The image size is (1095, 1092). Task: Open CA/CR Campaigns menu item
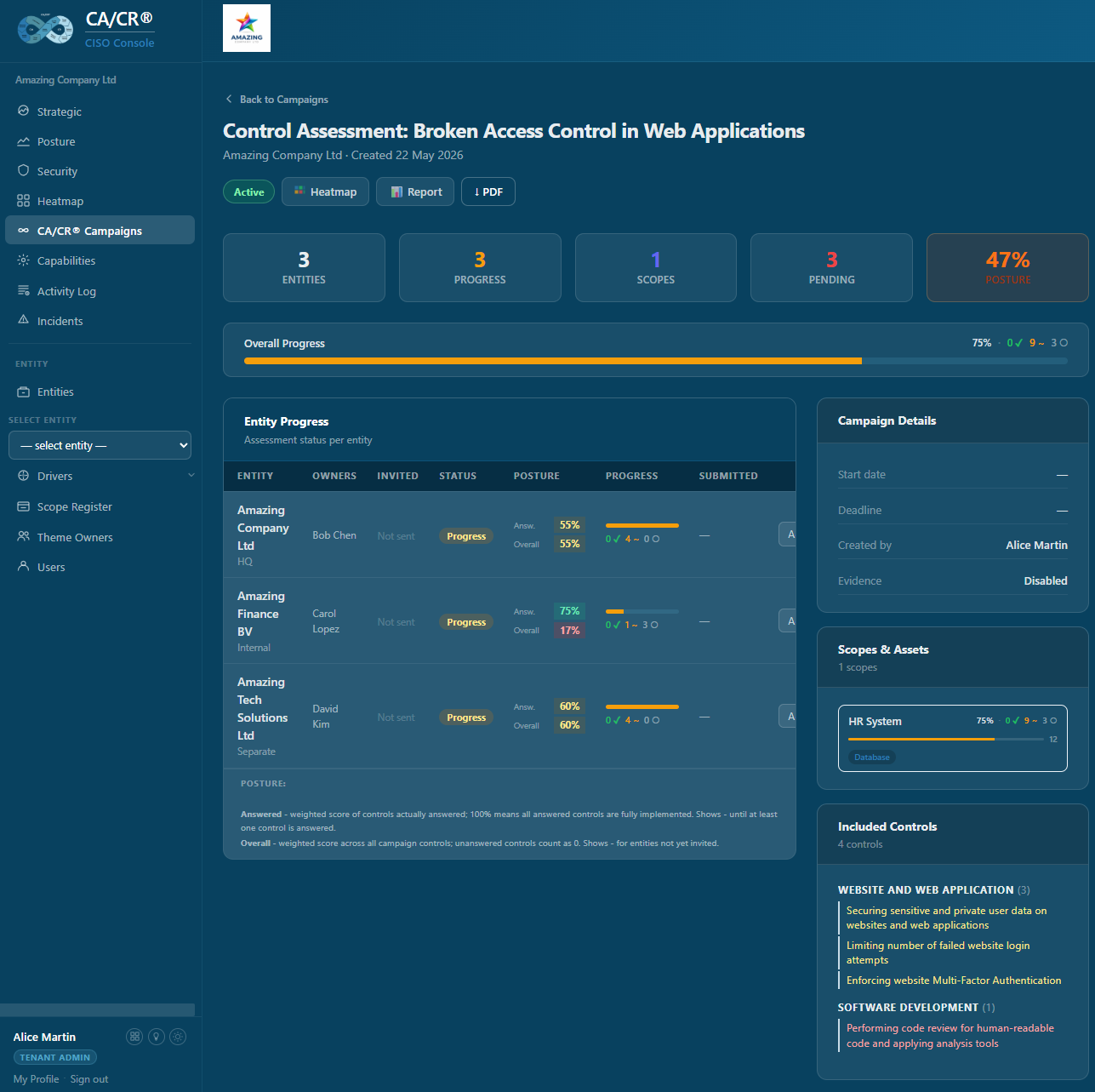click(x=100, y=231)
